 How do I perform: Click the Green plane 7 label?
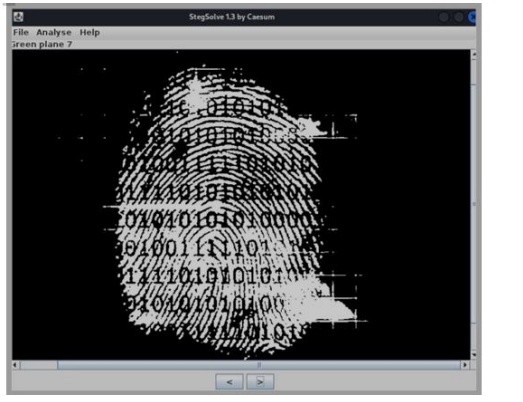(42, 44)
